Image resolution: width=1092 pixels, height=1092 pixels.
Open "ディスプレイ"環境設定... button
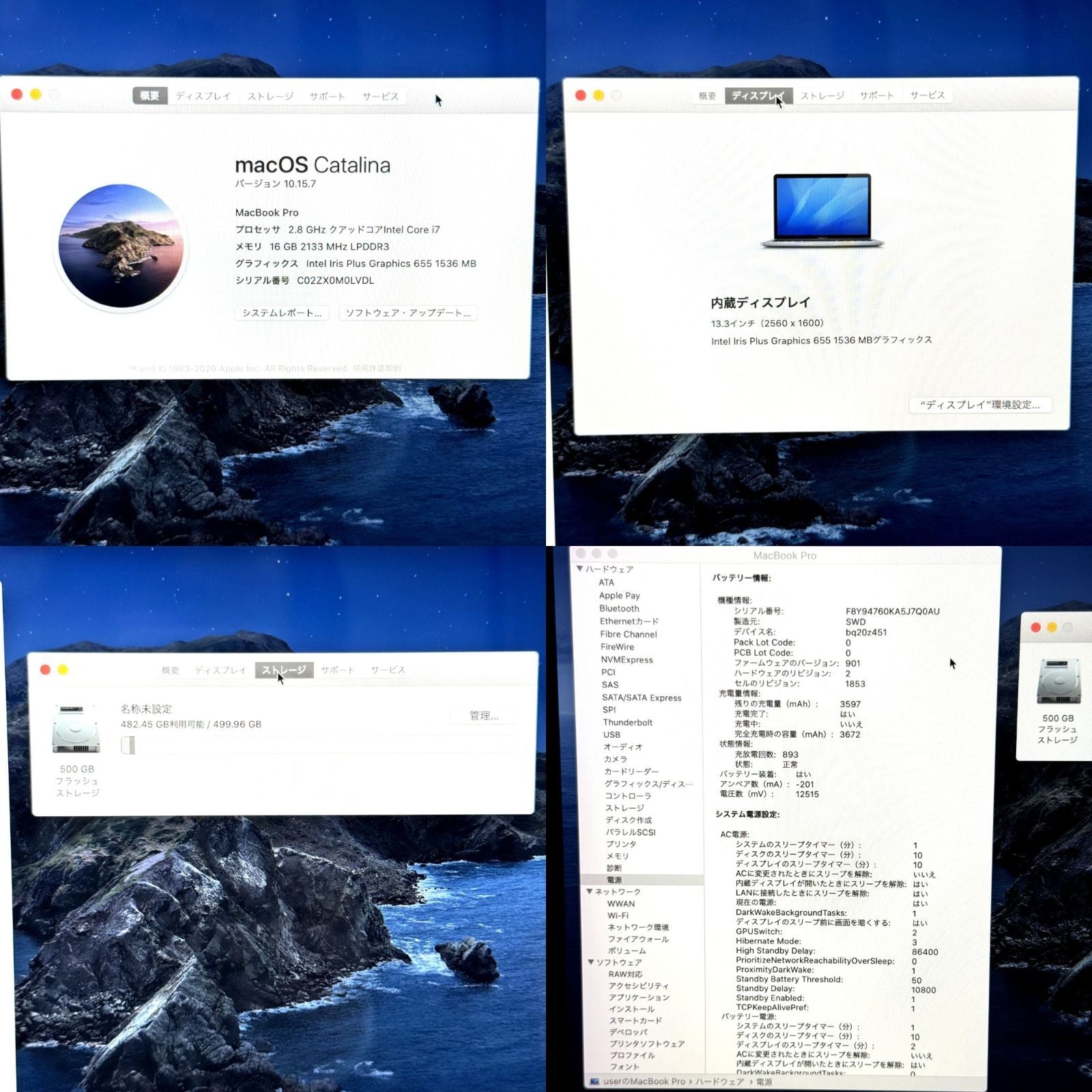point(980,405)
